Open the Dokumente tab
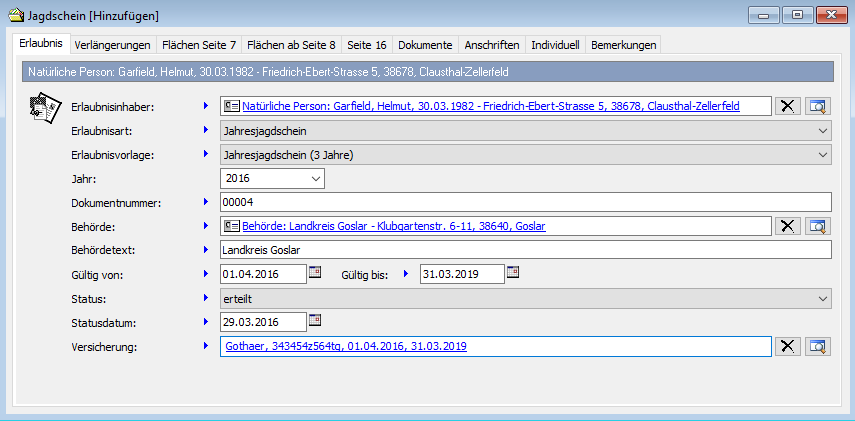The height and width of the screenshot is (421, 855). (x=425, y=45)
